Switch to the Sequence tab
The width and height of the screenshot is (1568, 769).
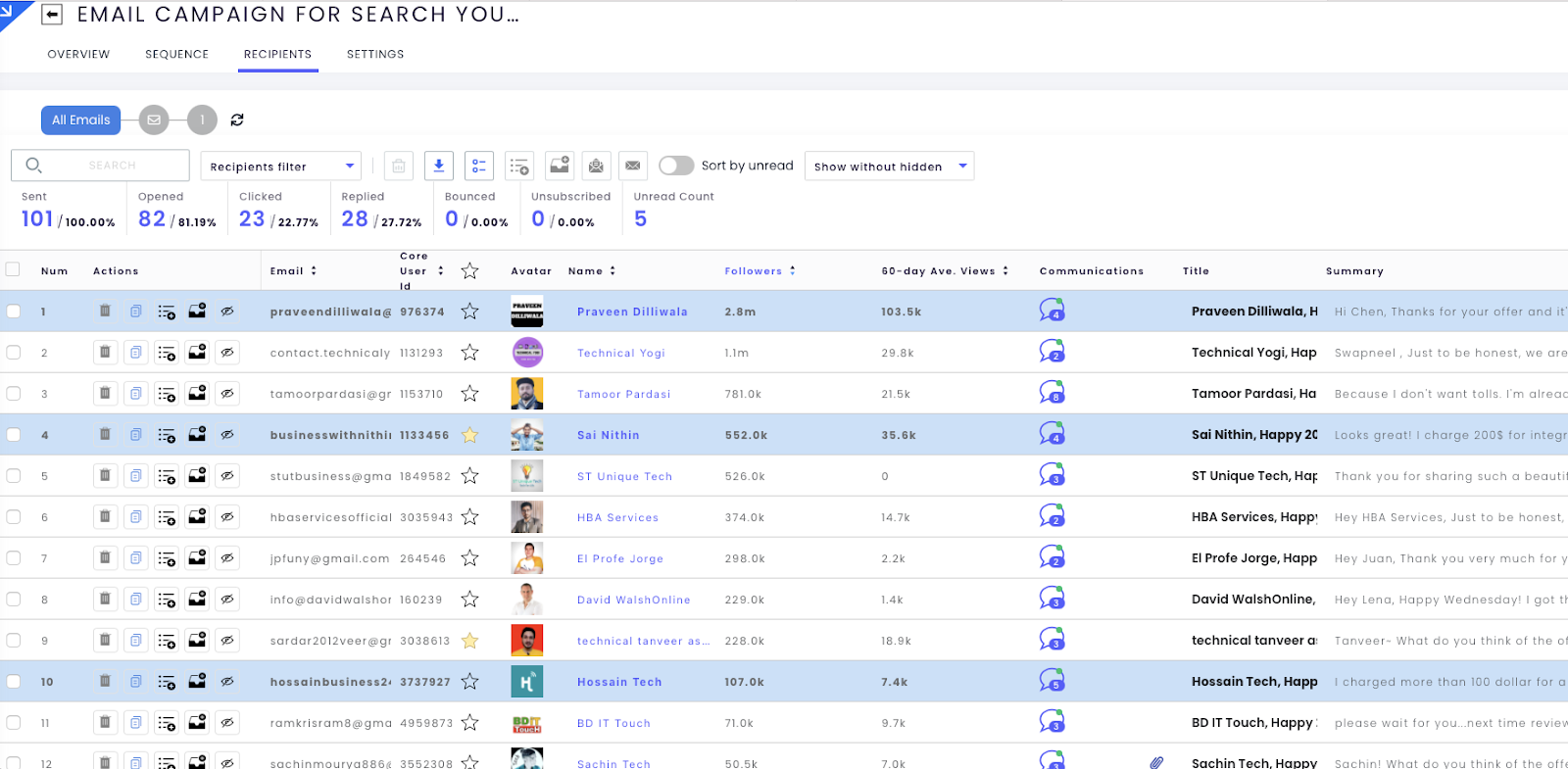click(176, 54)
